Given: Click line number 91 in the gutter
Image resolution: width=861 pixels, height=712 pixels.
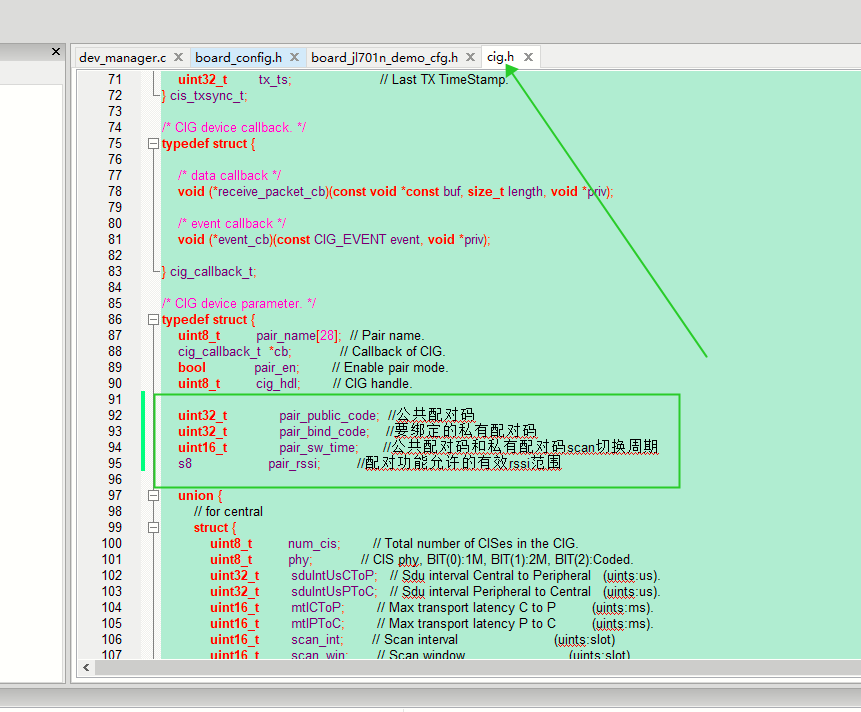Looking at the screenshot, I should click(x=115, y=400).
